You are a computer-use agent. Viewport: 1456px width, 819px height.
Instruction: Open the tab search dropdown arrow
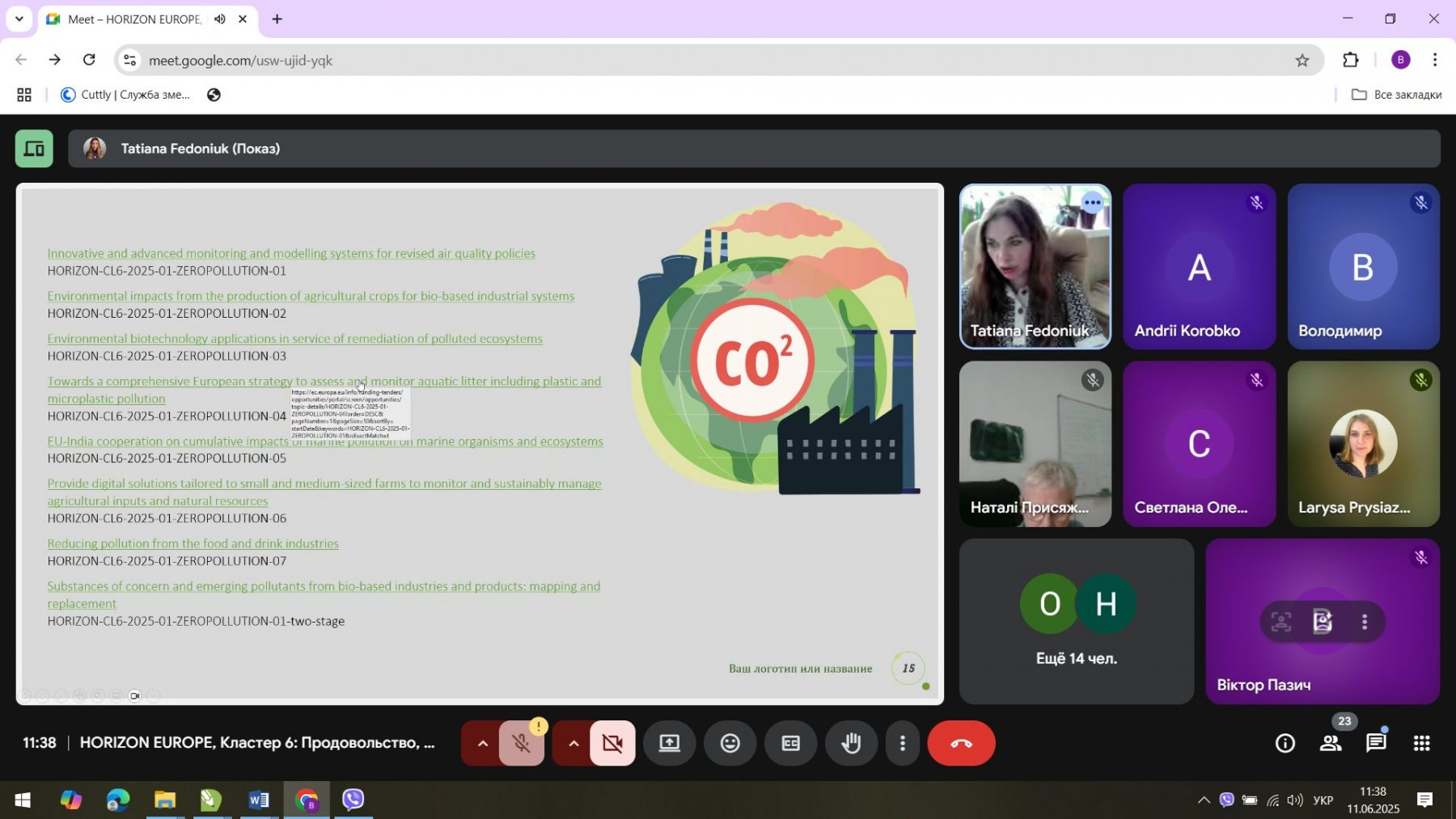point(19,19)
